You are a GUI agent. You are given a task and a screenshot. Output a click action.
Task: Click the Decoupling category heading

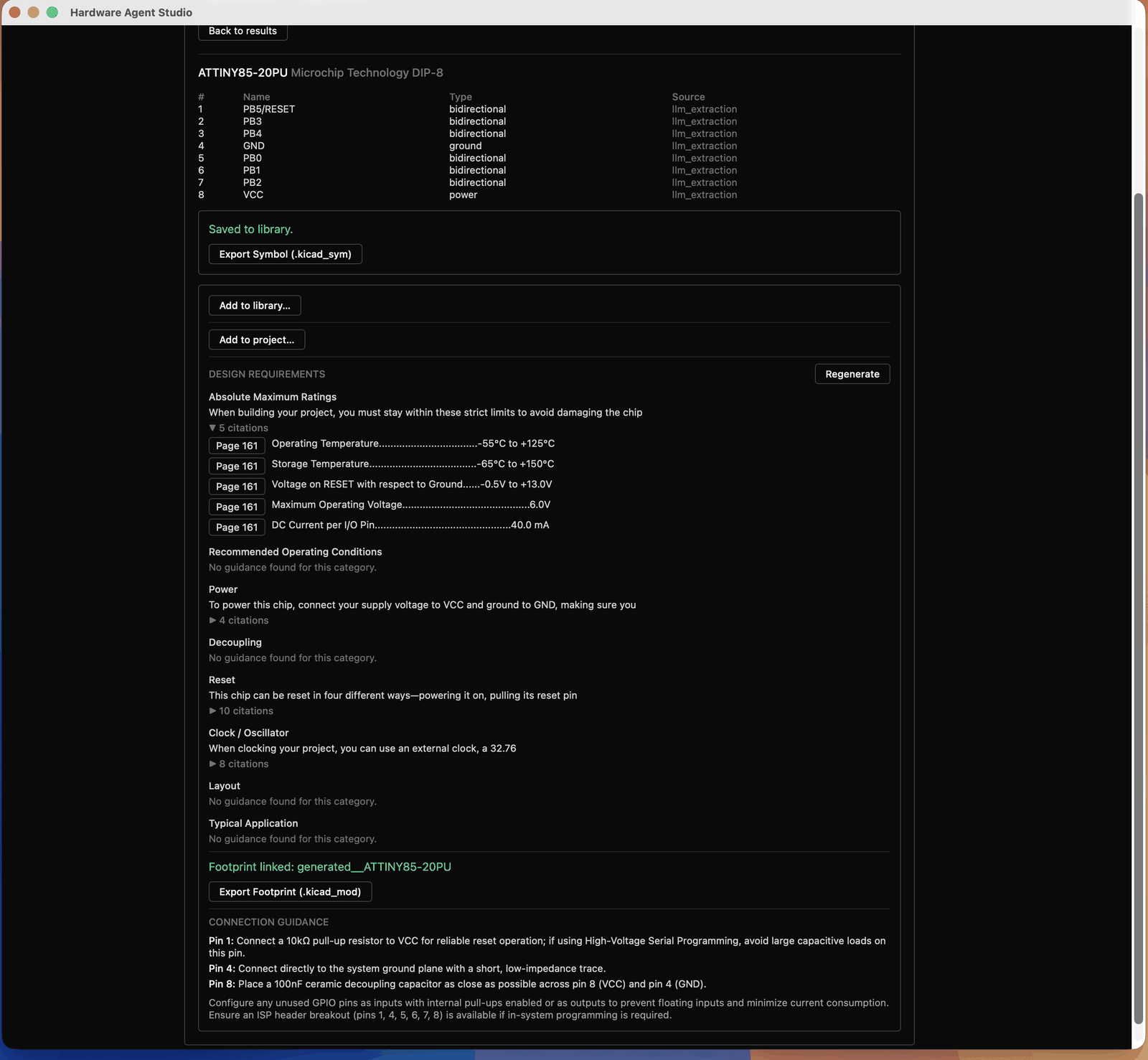235,642
